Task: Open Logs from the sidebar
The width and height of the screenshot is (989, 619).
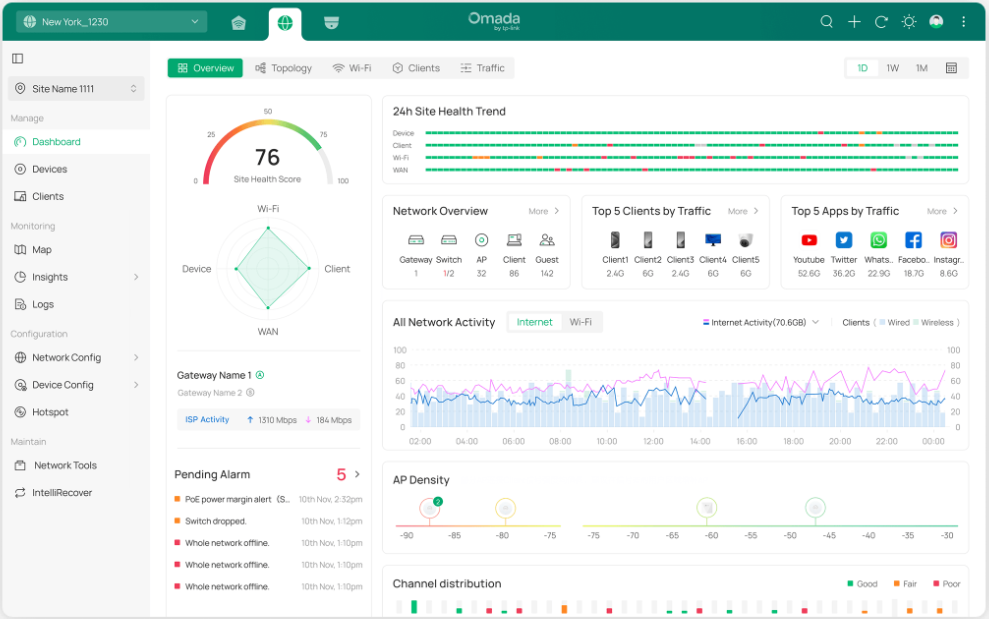Action: click(x=42, y=304)
